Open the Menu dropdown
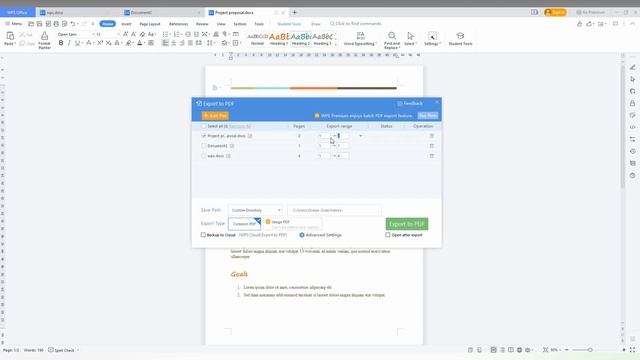The image size is (640, 360). pyautogui.click(x=14, y=24)
